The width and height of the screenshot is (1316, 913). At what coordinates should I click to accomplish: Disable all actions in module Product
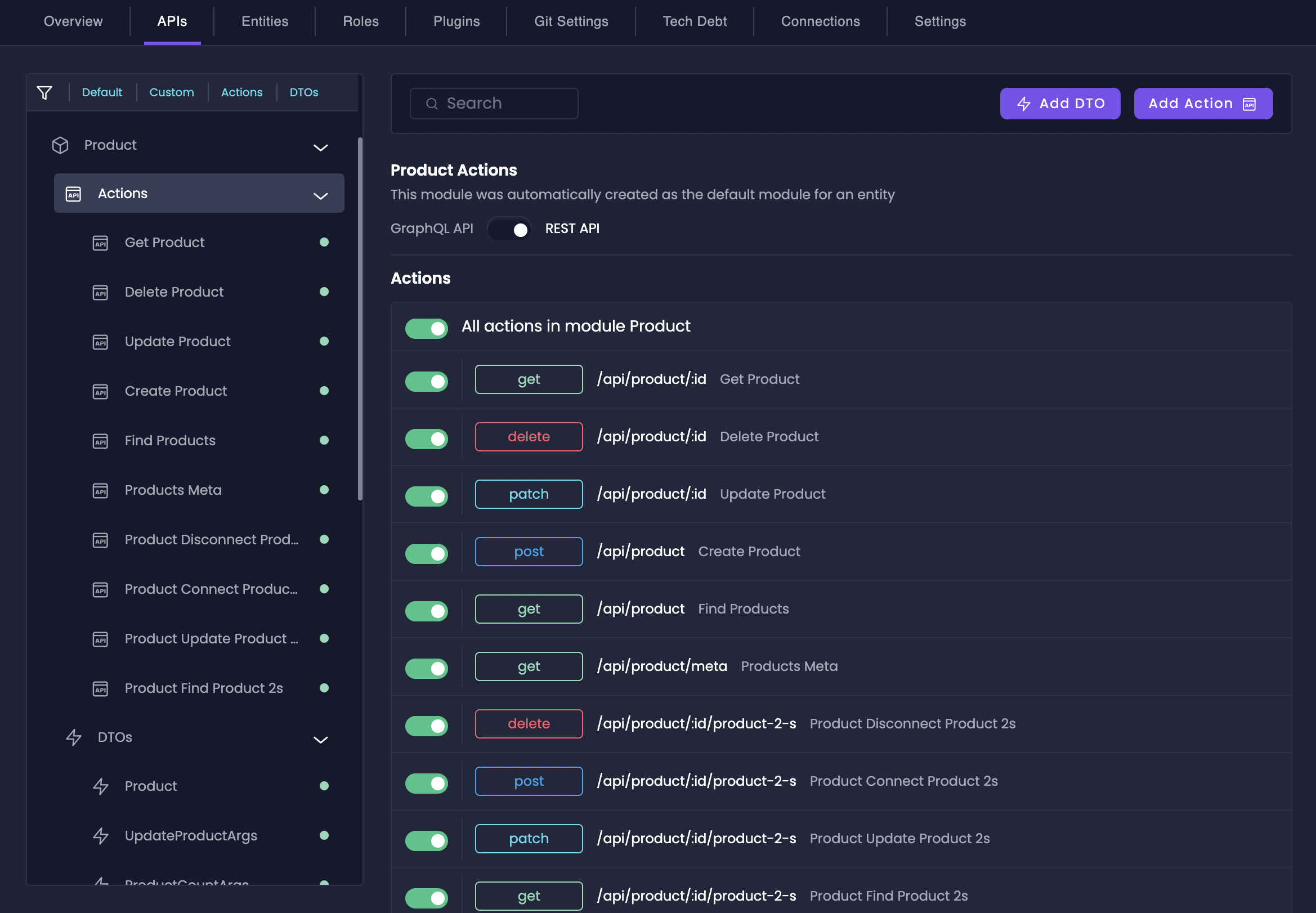(427, 328)
